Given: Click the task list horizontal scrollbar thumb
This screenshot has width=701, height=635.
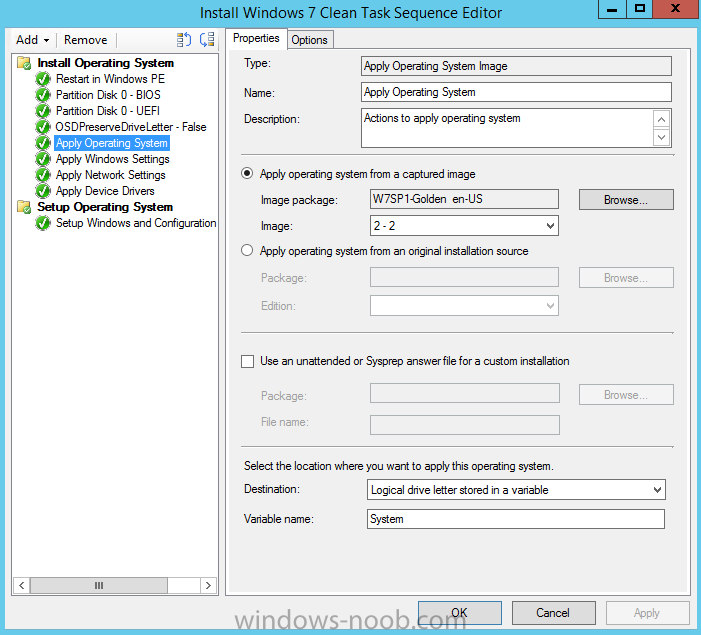Looking at the screenshot, I should (99, 585).
